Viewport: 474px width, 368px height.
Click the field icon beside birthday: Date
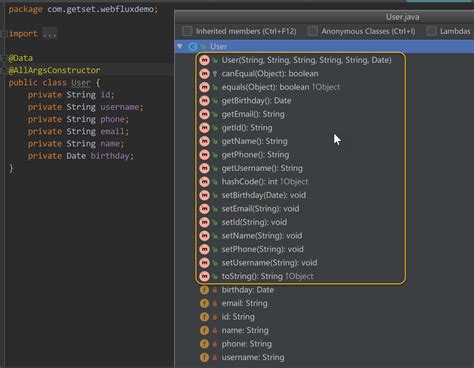[x=204, y=290]
